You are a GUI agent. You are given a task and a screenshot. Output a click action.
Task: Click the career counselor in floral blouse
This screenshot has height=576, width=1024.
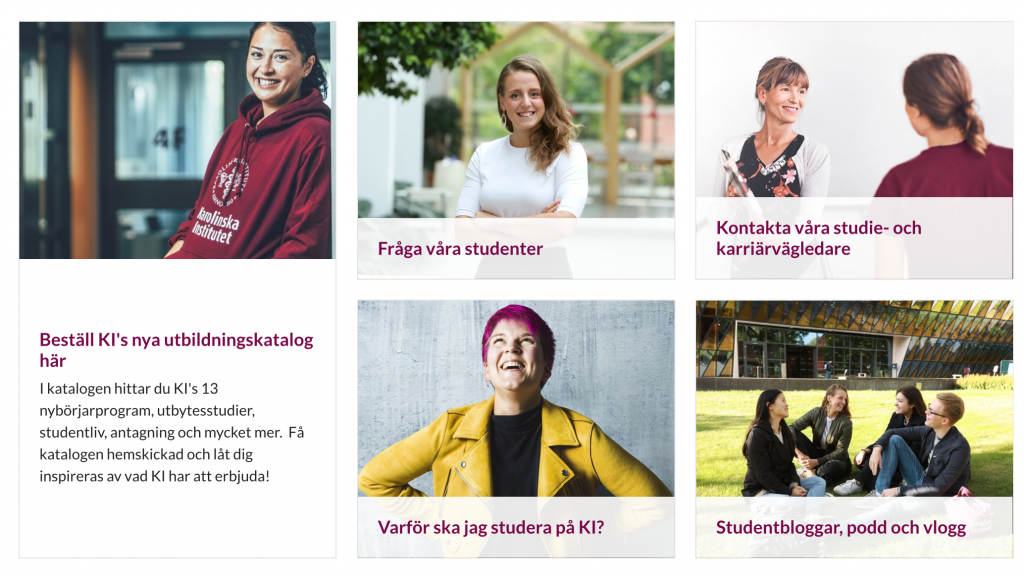774,131
